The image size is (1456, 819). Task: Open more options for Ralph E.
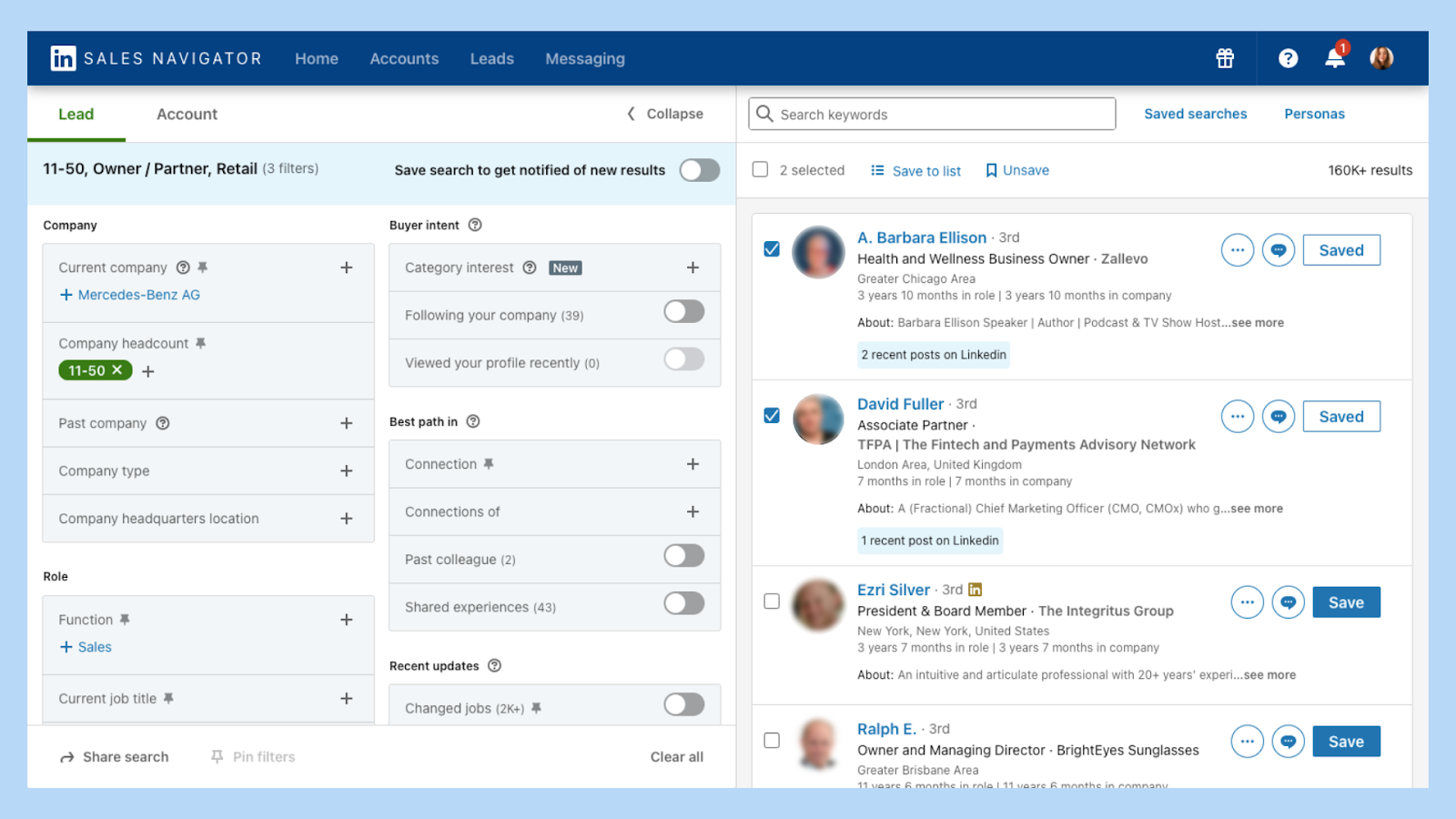(x=1248, y=742)
